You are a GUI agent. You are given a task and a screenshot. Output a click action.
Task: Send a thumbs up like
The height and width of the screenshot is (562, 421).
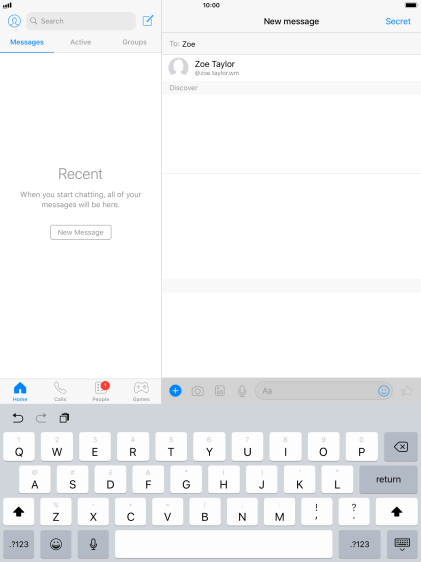407,391
